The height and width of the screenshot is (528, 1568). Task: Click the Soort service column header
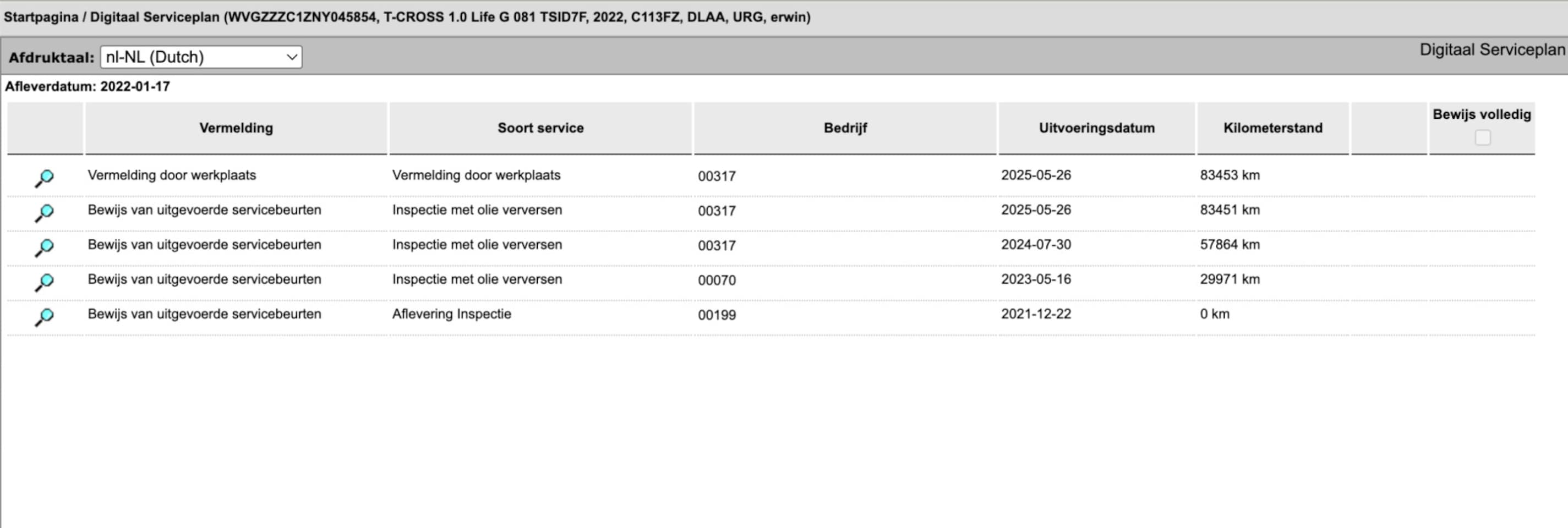click(540, 128)
